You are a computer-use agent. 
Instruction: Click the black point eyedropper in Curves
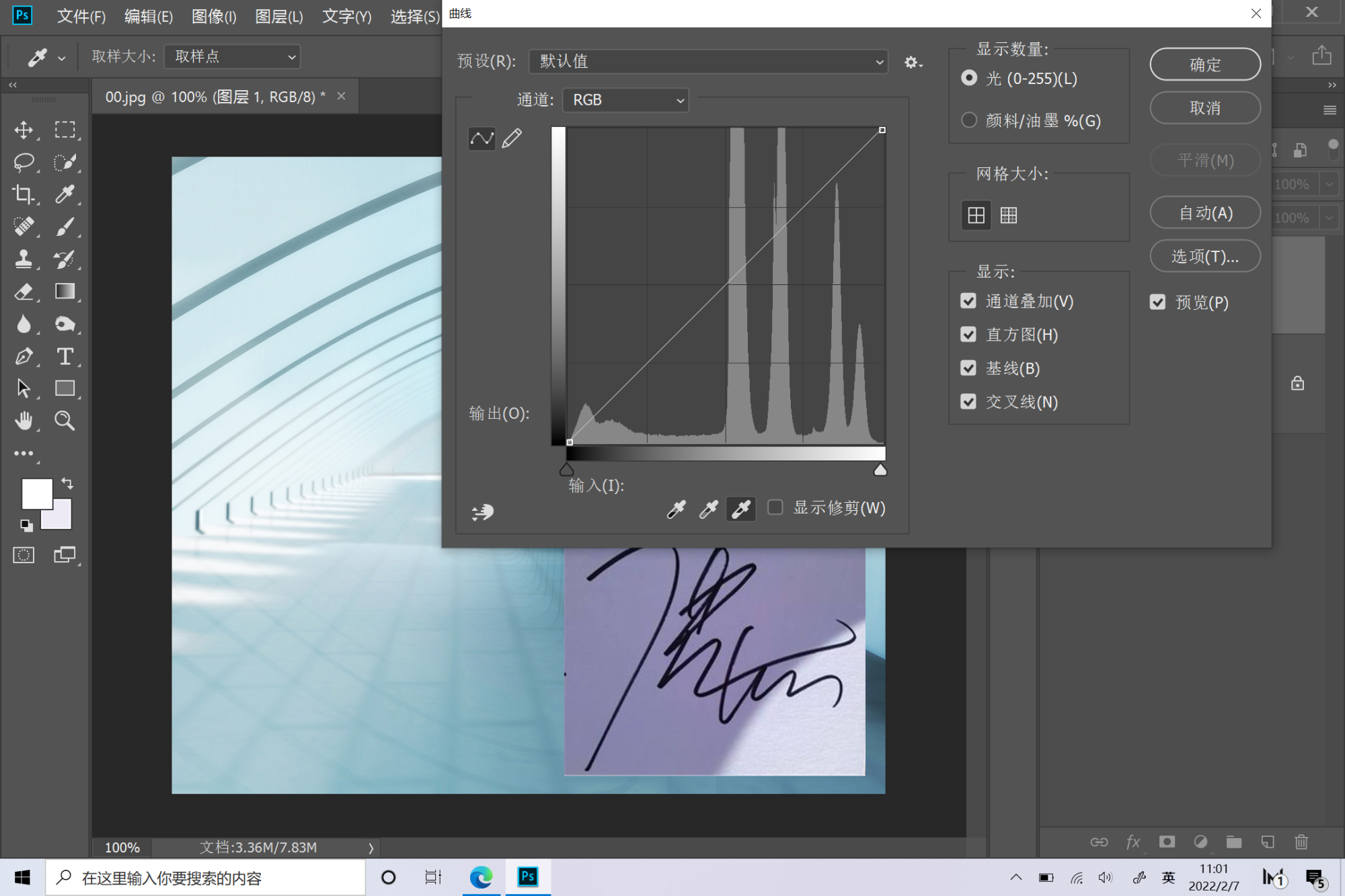tap(676, 510)
